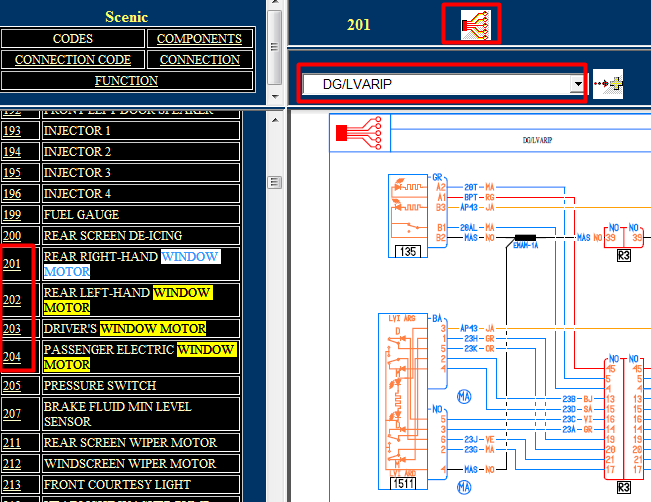
Task: Click component list scrollbar up arrow
Action: [275, 120]
